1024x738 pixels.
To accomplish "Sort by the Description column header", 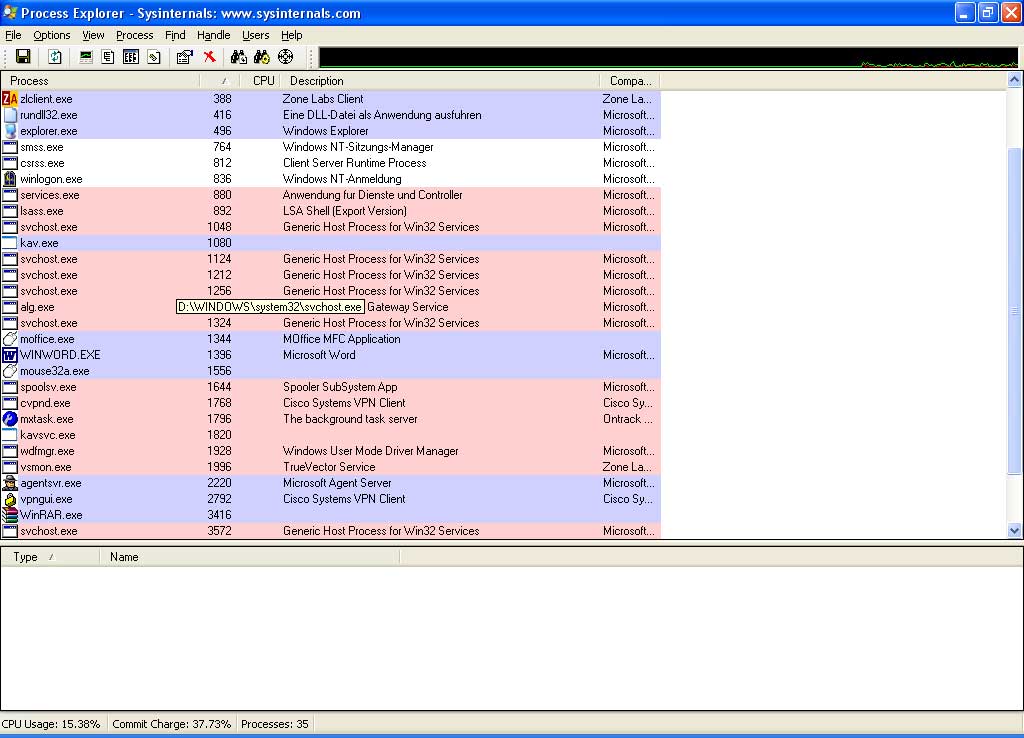I will pyautogui.click(x=440, y=81).
